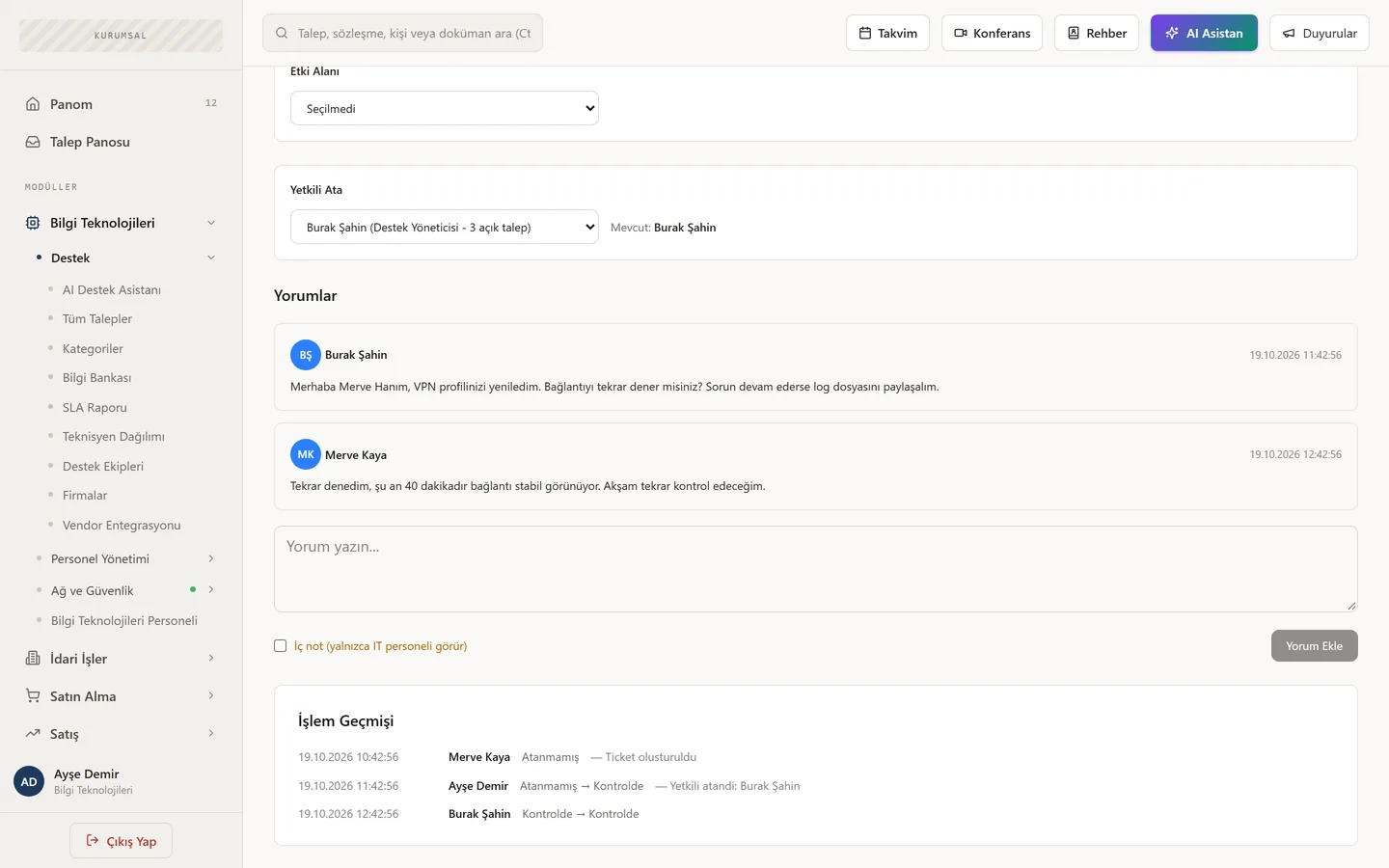1389x868 pixels.
Task: Go to Tüm Talepler
Action: click(x=97, y=319)
